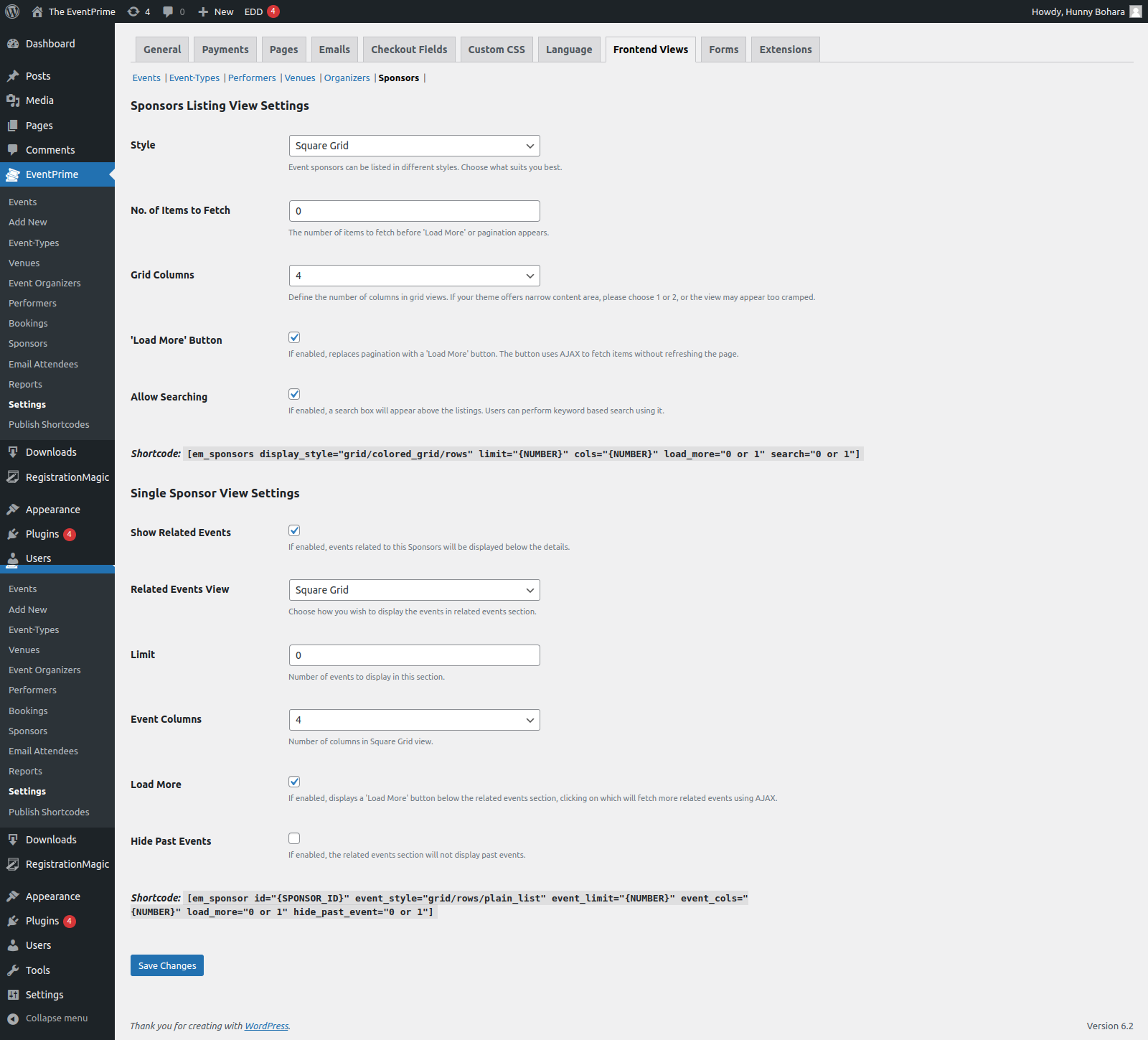Click the Save Changes button

167,965
